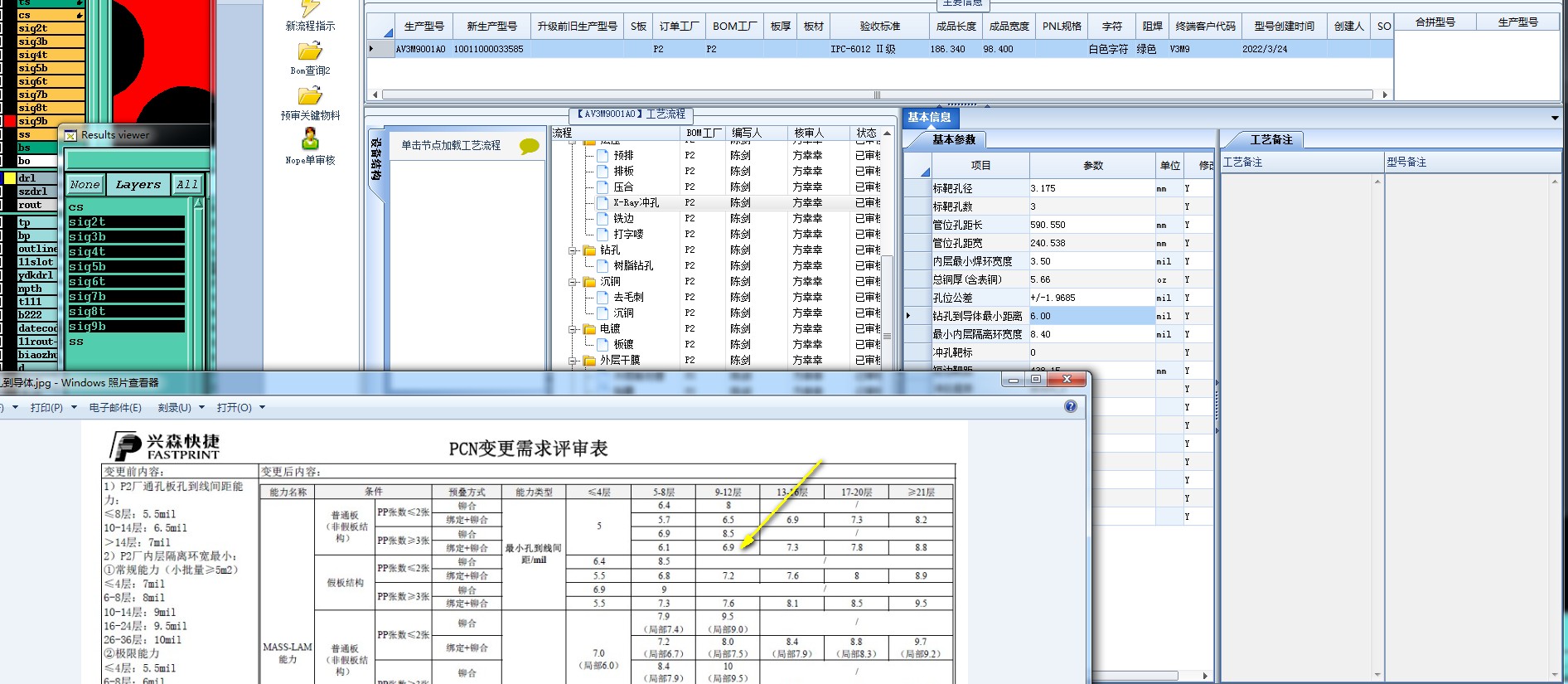Click the 去毛刺 document icon
The height and width of the screenshot is (684, 1568).
[x=603, y=297]
